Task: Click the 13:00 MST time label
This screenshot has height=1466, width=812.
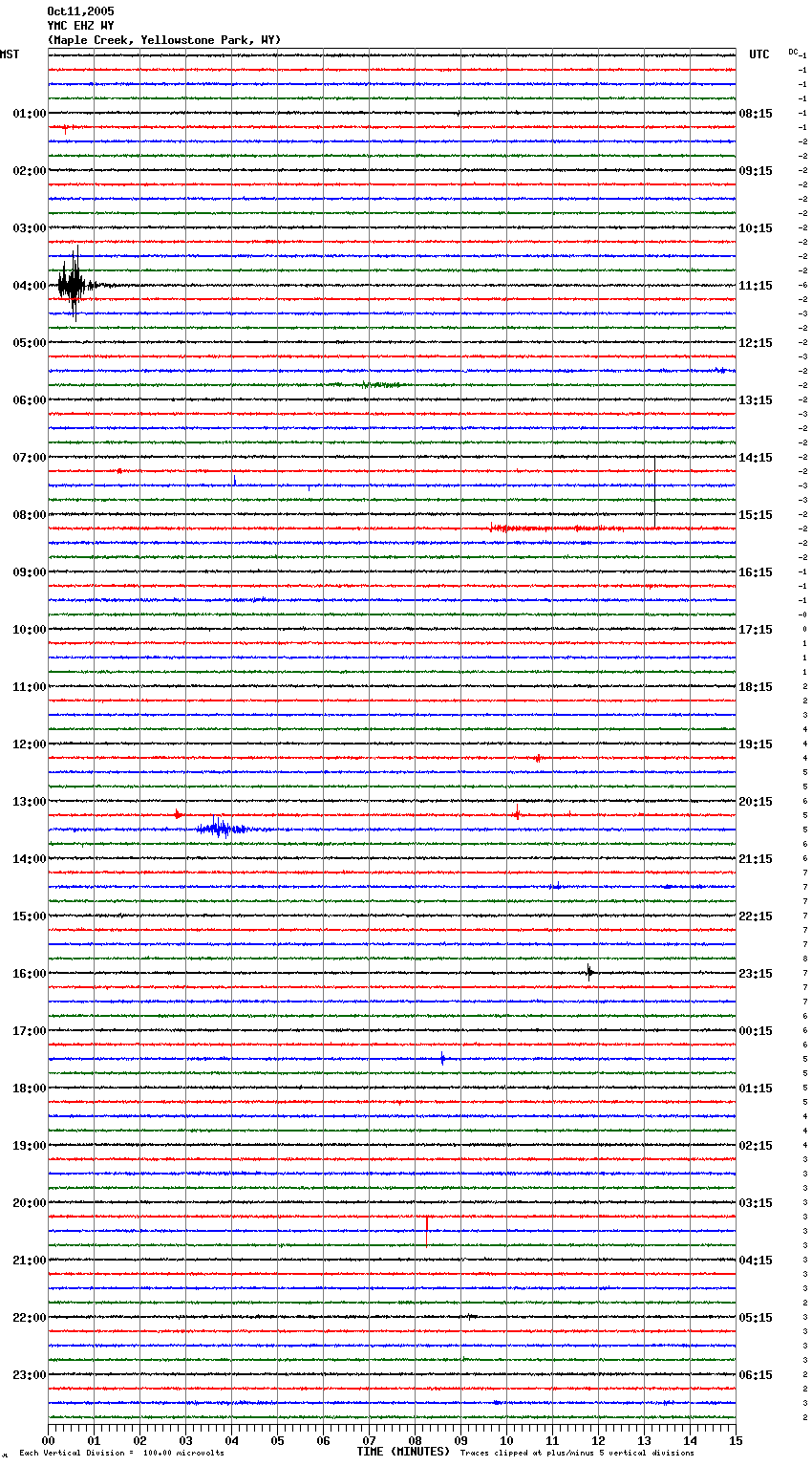Action: tap(30, 802)
